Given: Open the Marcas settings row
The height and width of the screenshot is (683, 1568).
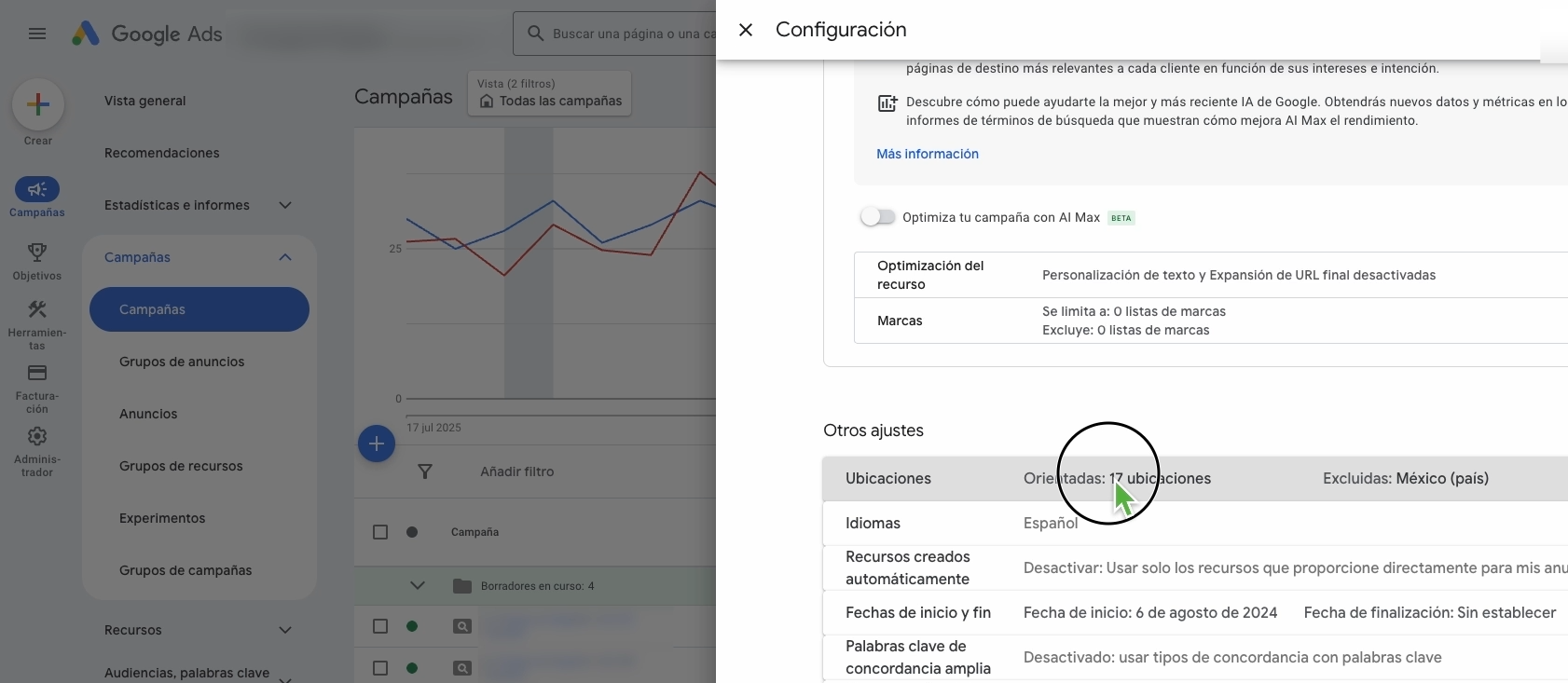Looking at the screenshot, I should point(1211,321).
